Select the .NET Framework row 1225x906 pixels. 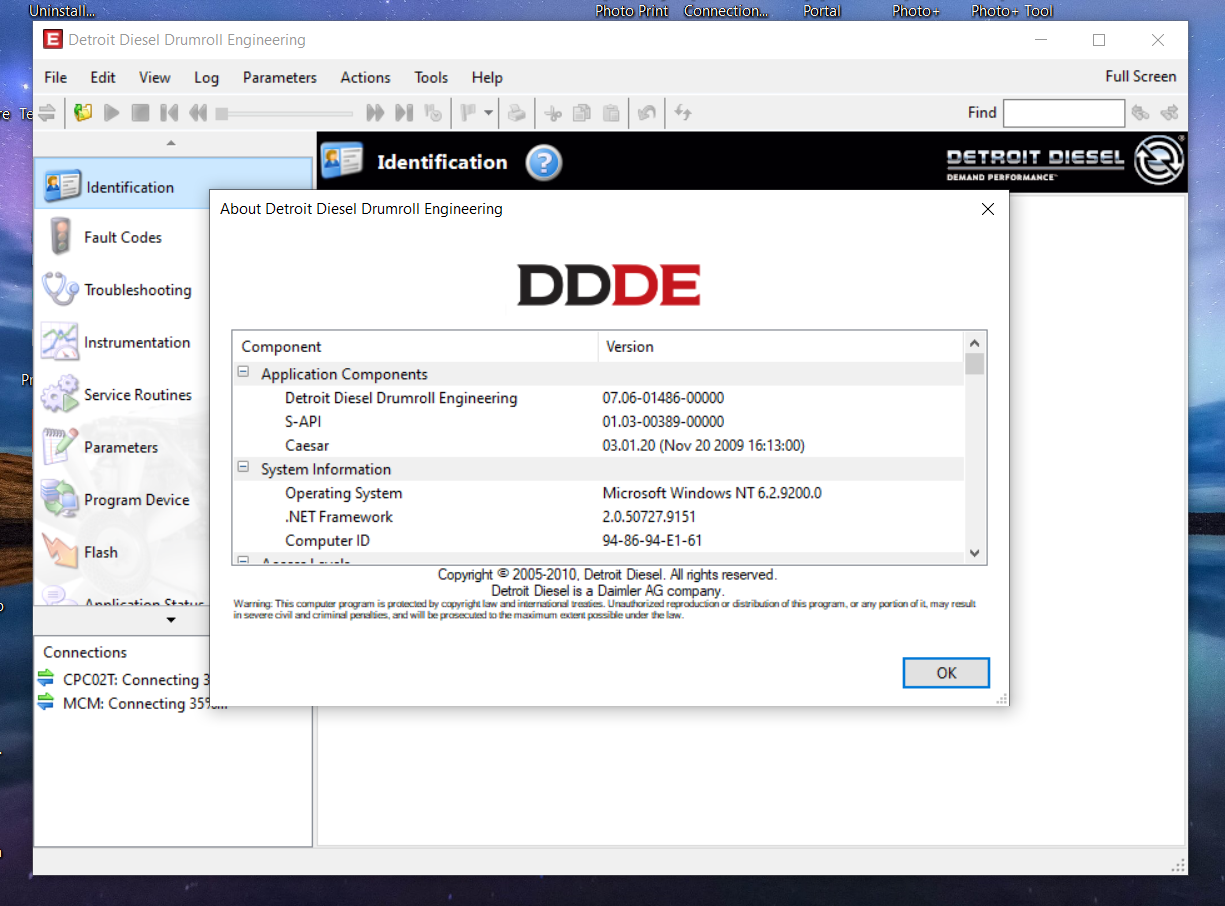click(598, 516)
